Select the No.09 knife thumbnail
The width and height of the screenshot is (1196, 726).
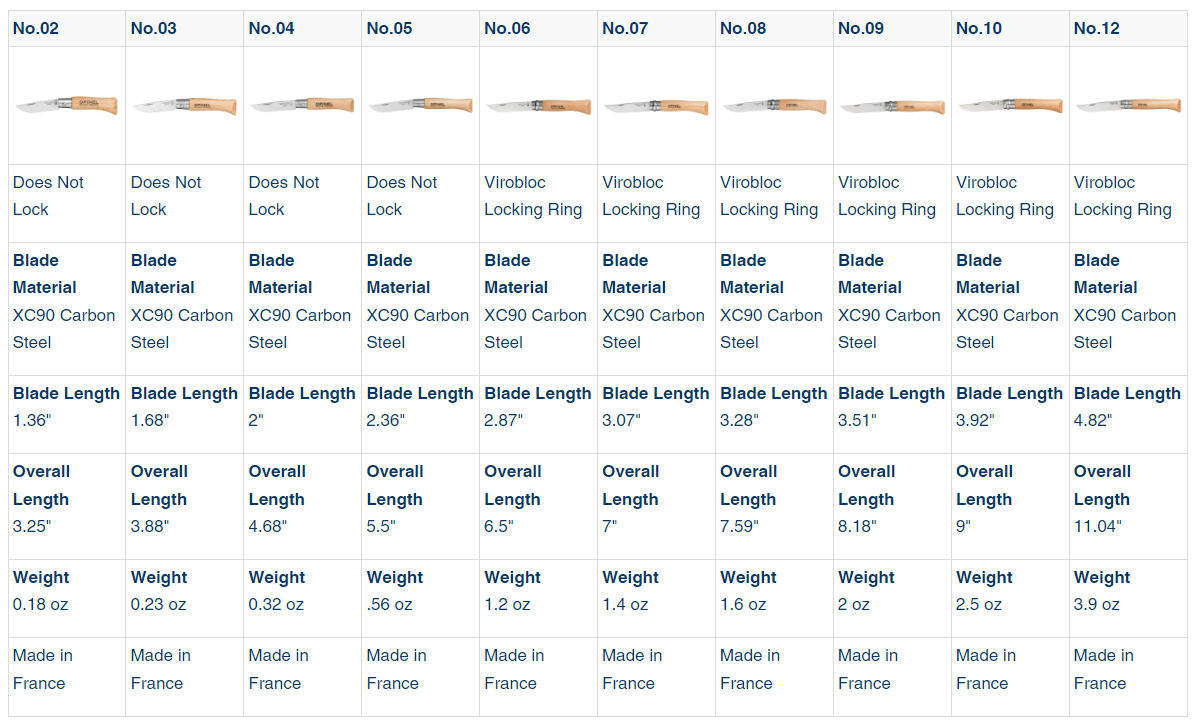coord(892,105)
